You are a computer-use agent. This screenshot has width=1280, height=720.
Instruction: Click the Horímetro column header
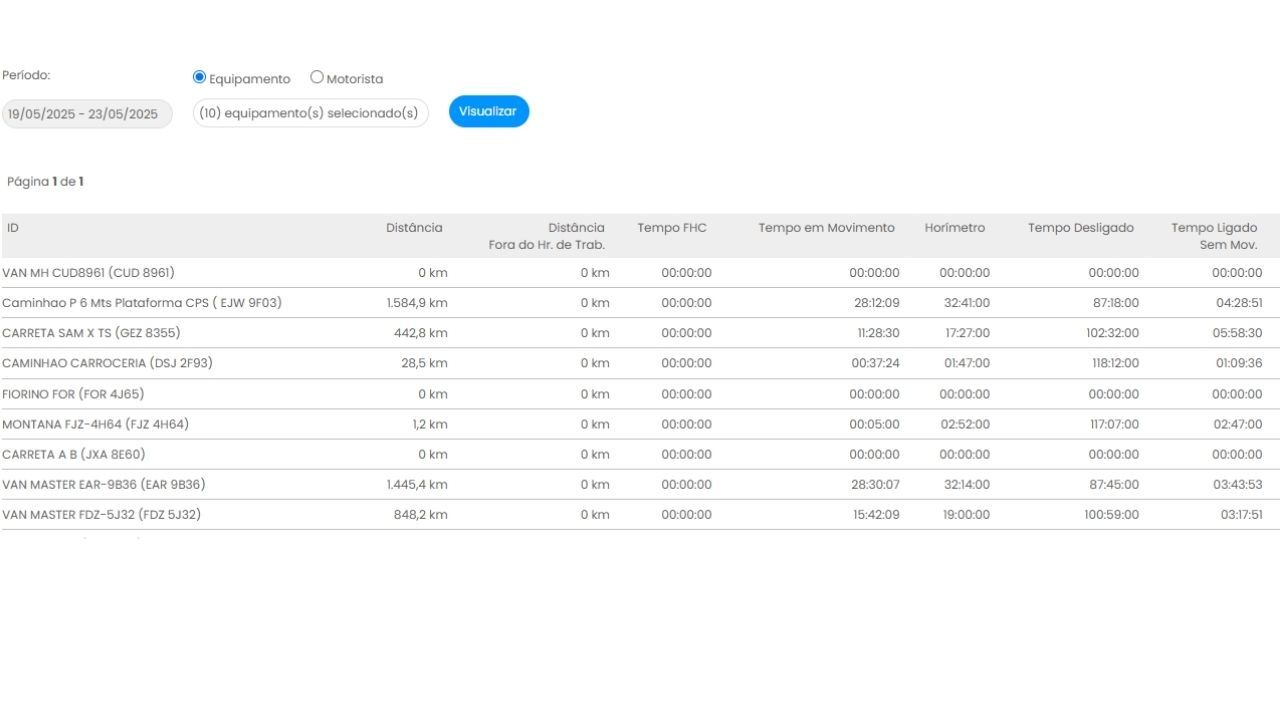pos(954,228)
